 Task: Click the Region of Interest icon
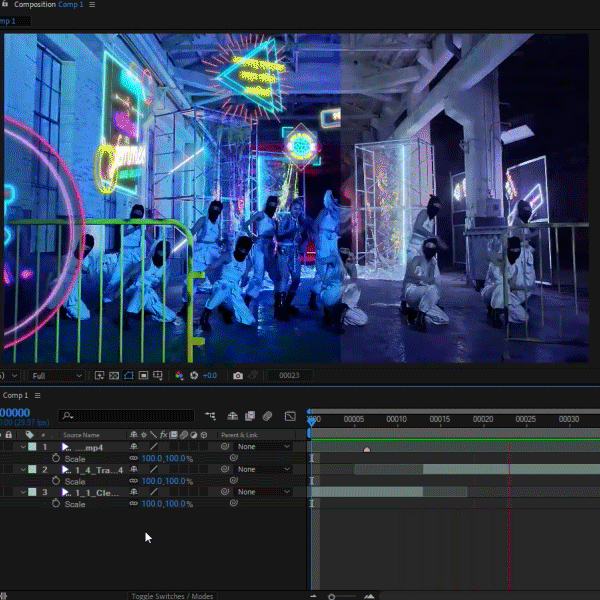coord(143,375)
